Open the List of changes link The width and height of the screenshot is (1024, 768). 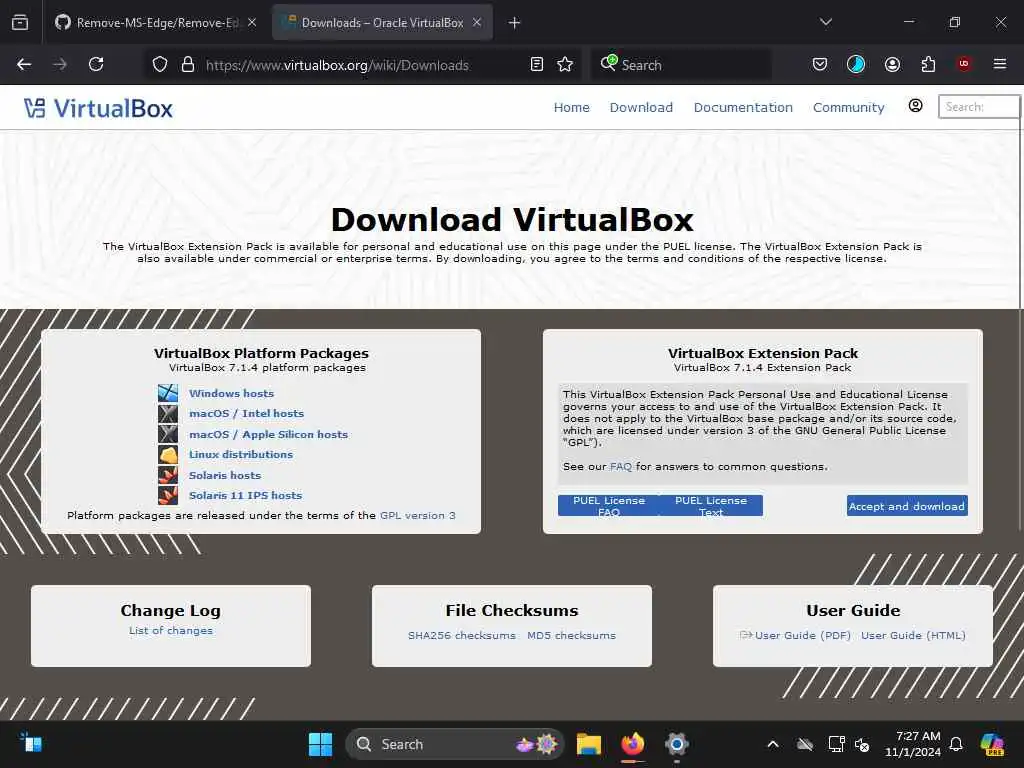pos(170,630)
